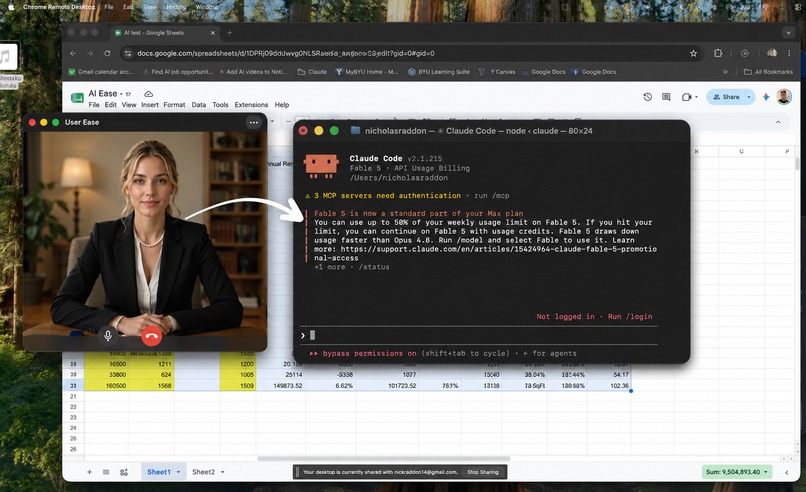Click the Claude Code terminal input prompt
Viewport: 806px width, 492px height.
pos(478,336)
